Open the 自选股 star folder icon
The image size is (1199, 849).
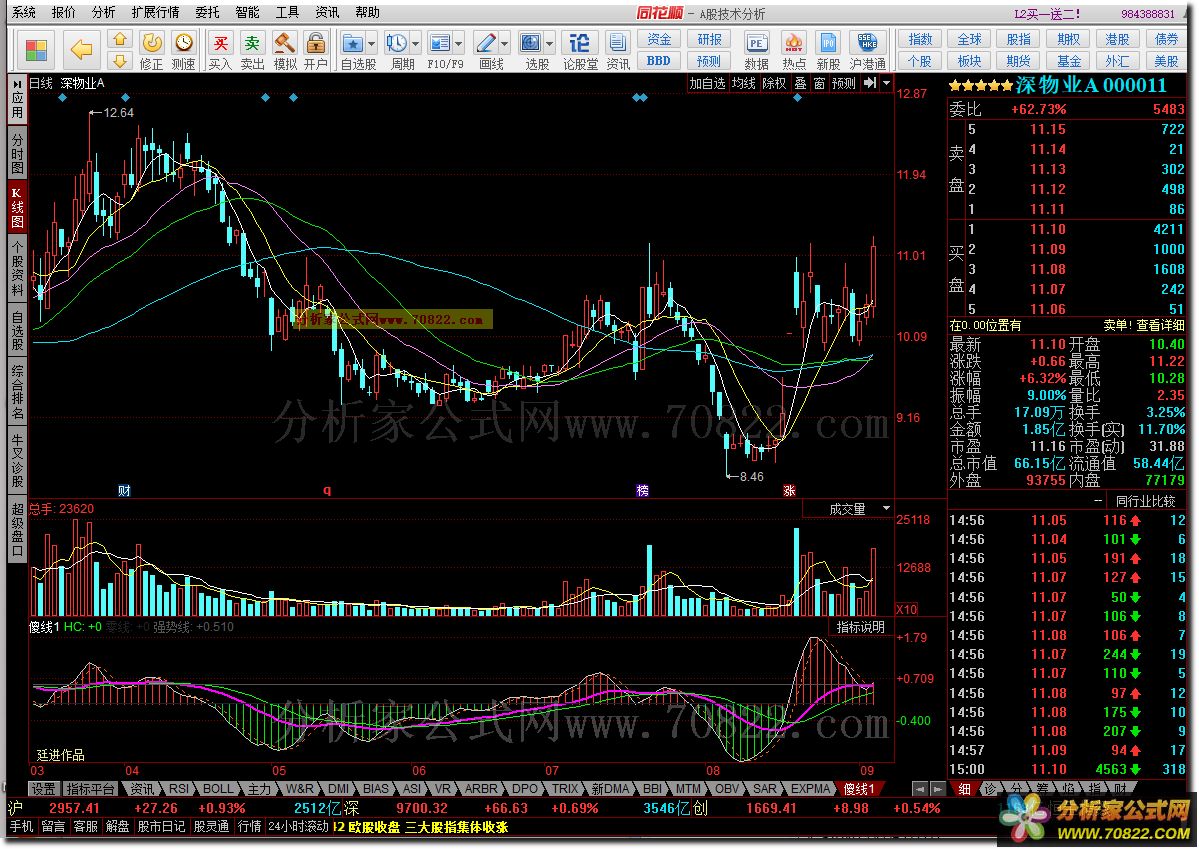pos(353,44)
